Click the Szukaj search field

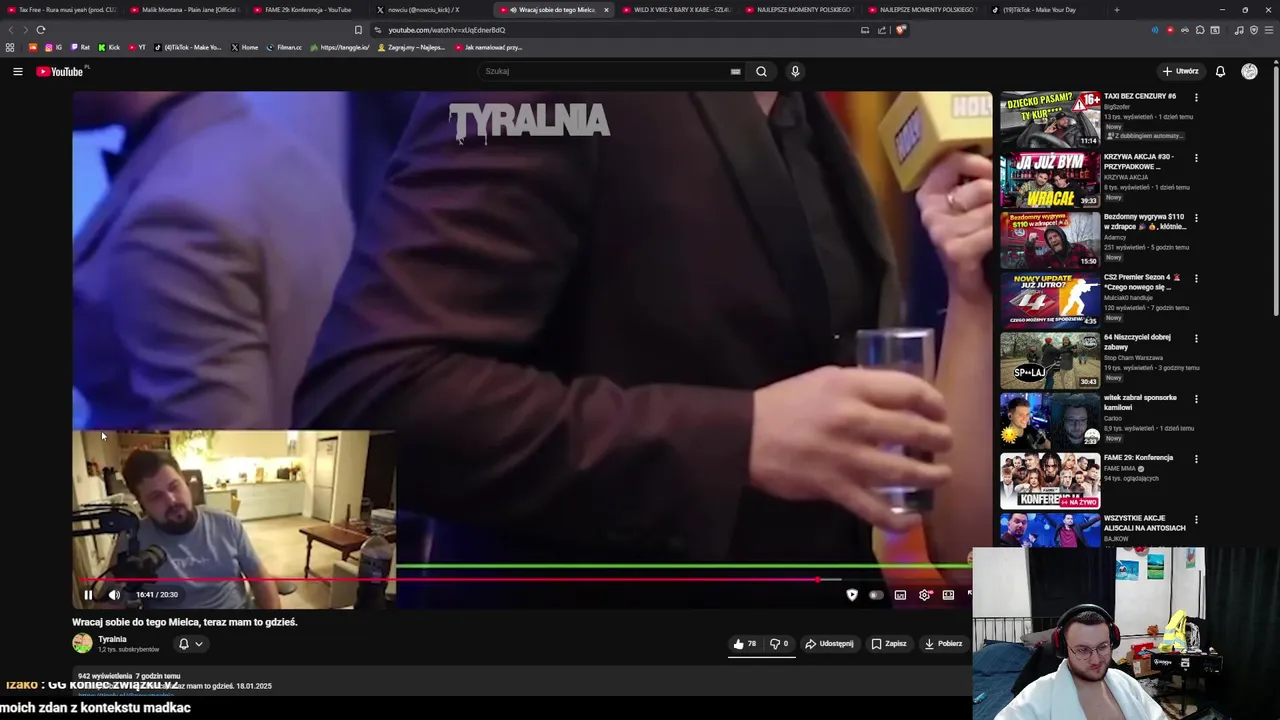pos(605,71)
